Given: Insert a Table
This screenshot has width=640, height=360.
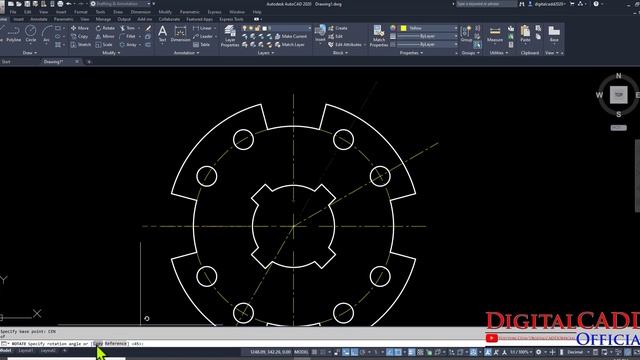Looking at the screenshot, I should (x=201, y=44).
